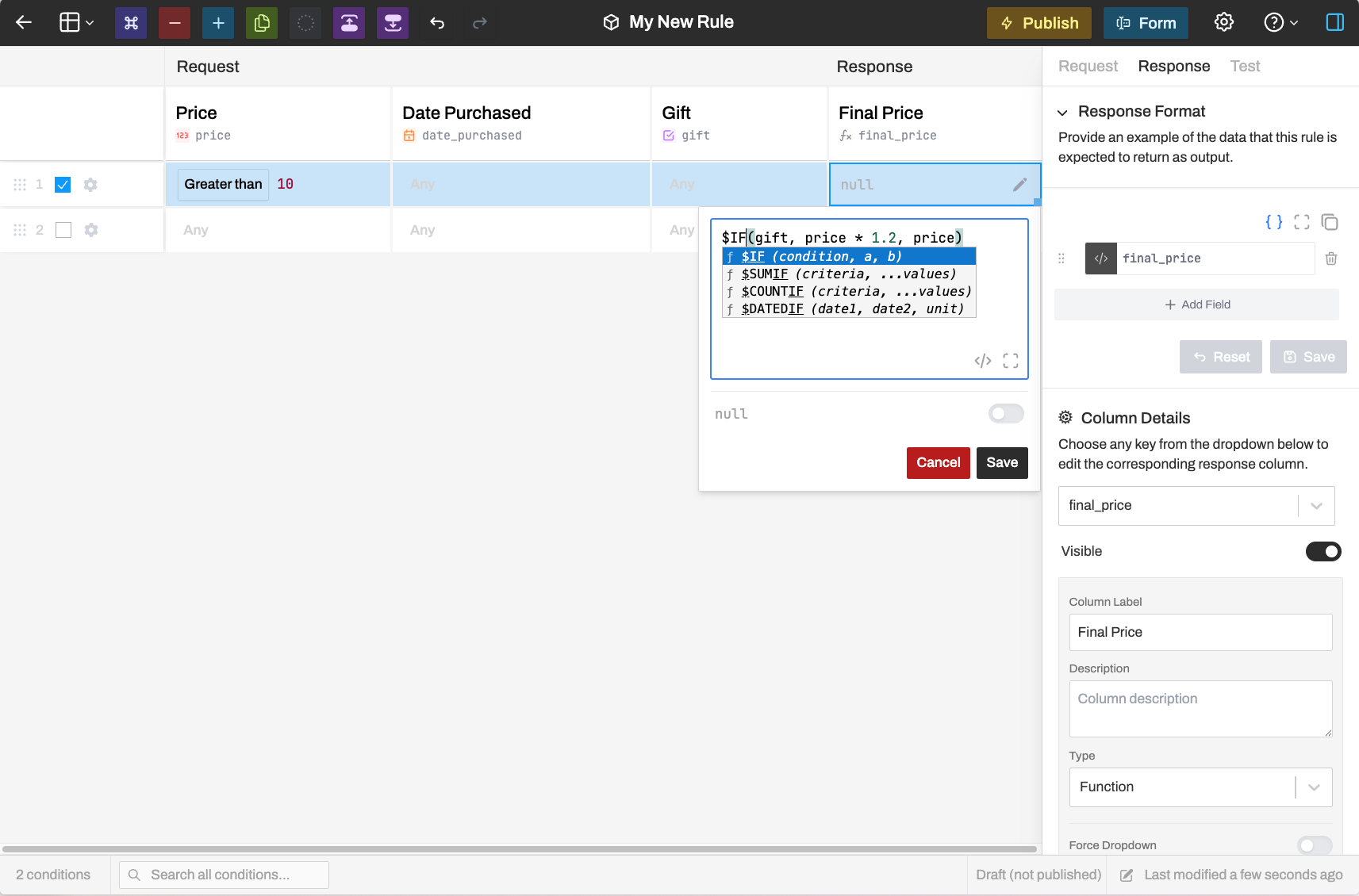This screenshot has height=896, width=1359.
Task: Uncheck the row 1 checkbox
Action: tap(63, 185)
